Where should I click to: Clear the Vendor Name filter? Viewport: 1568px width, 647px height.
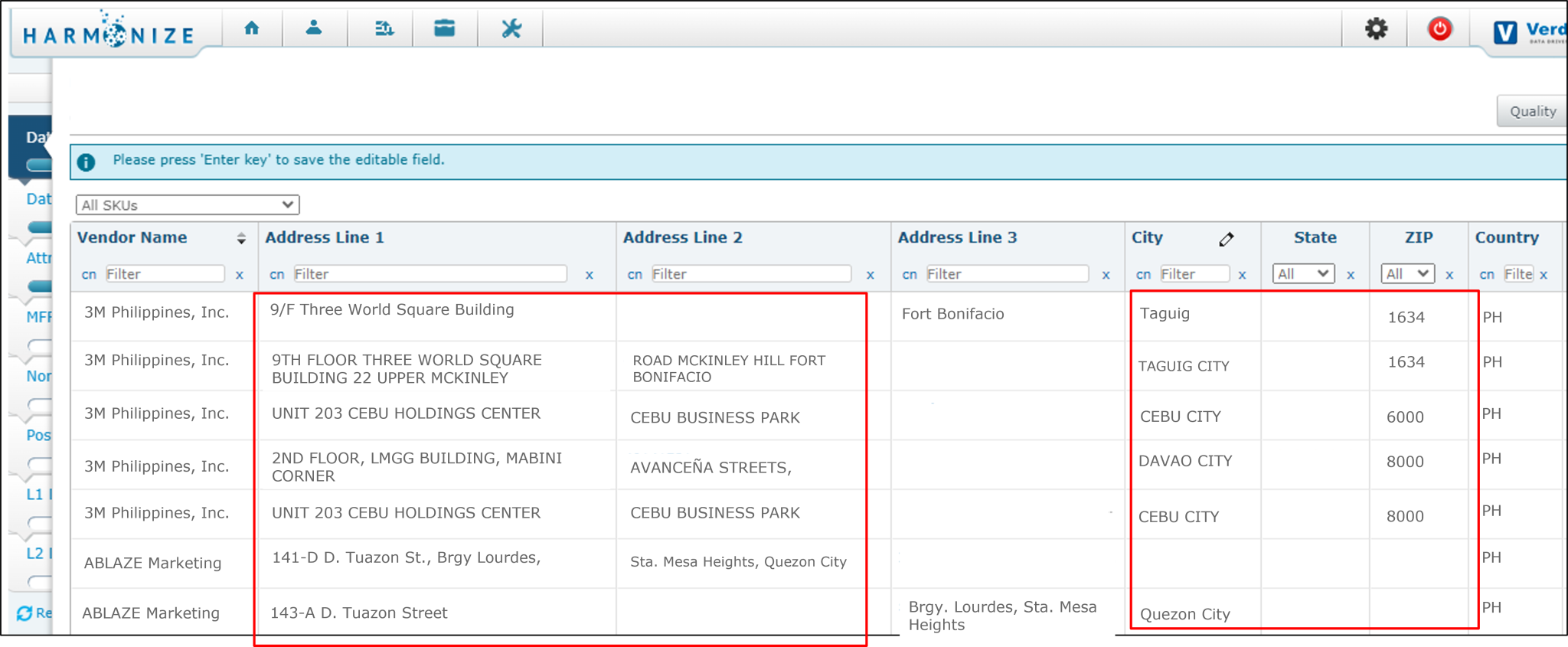click(x=240, y=275)
